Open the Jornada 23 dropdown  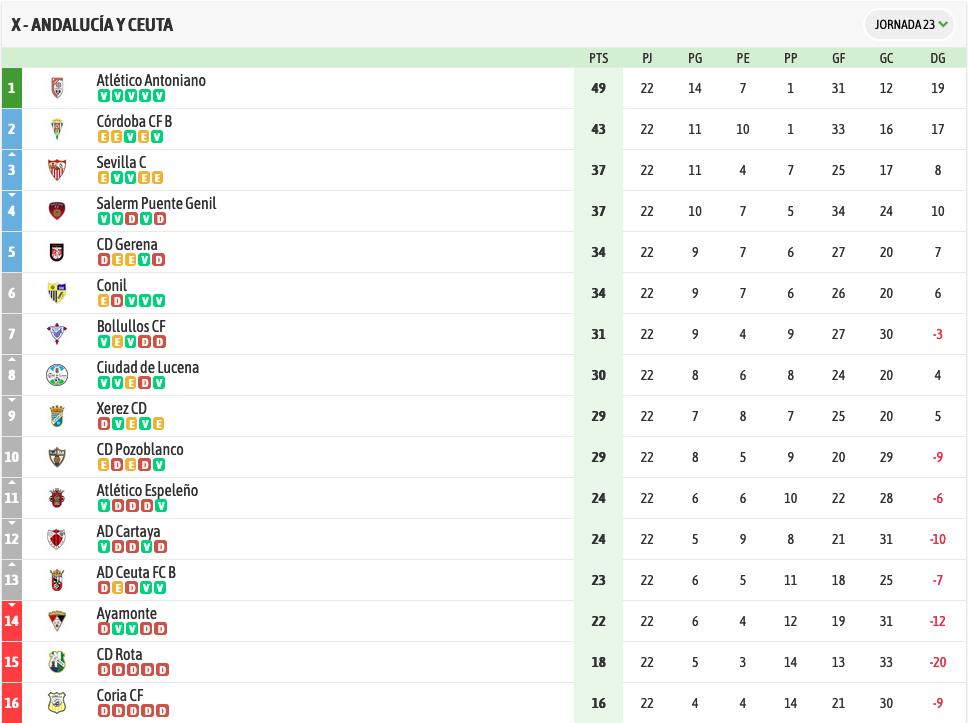tap(910, 25)
